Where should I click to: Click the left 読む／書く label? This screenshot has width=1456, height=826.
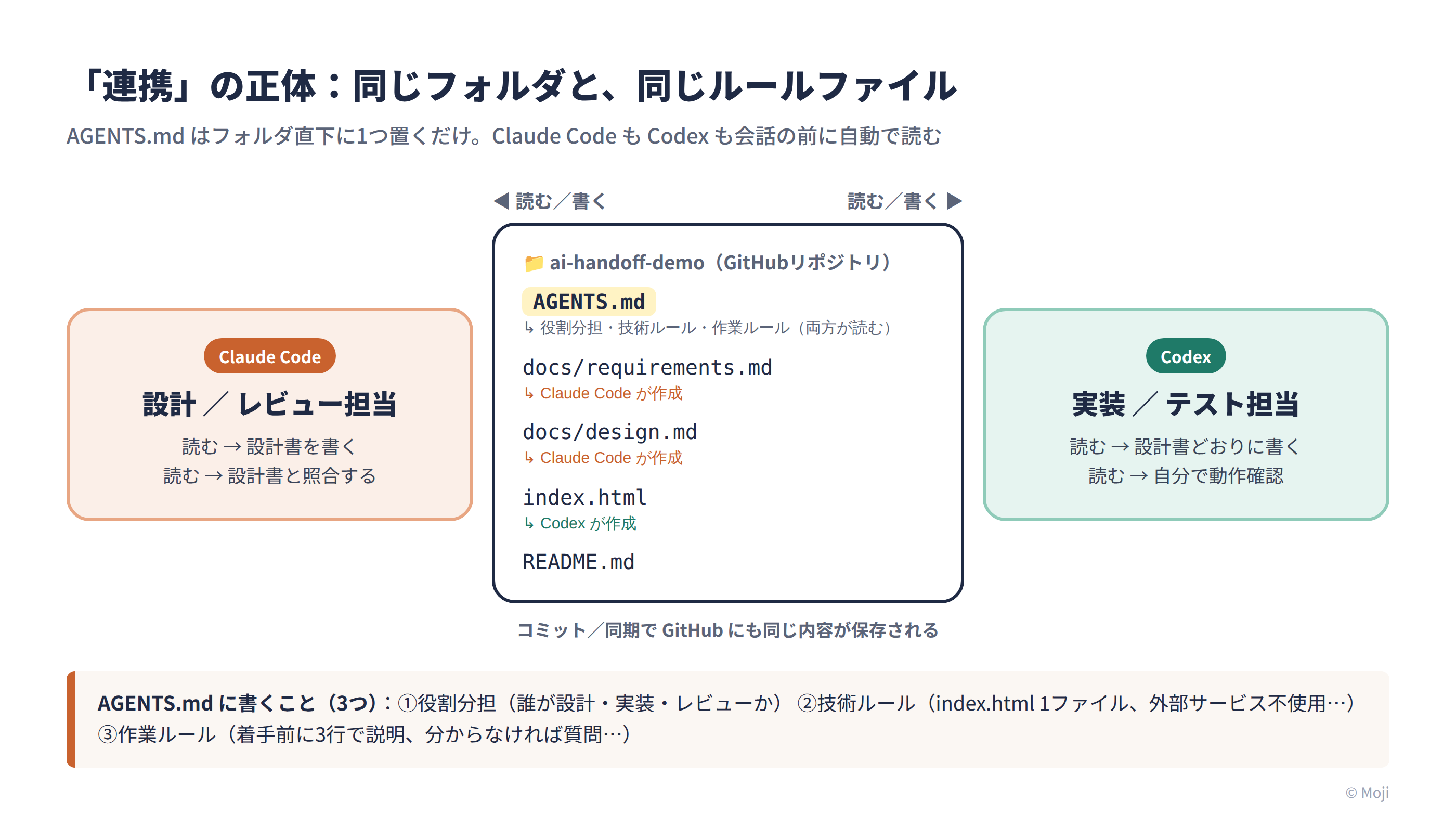click(561, 201)
